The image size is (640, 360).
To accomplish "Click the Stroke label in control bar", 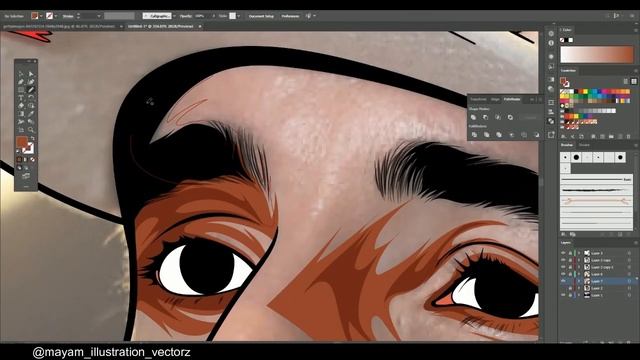I will pyautogui.click(x=68, y=16).
